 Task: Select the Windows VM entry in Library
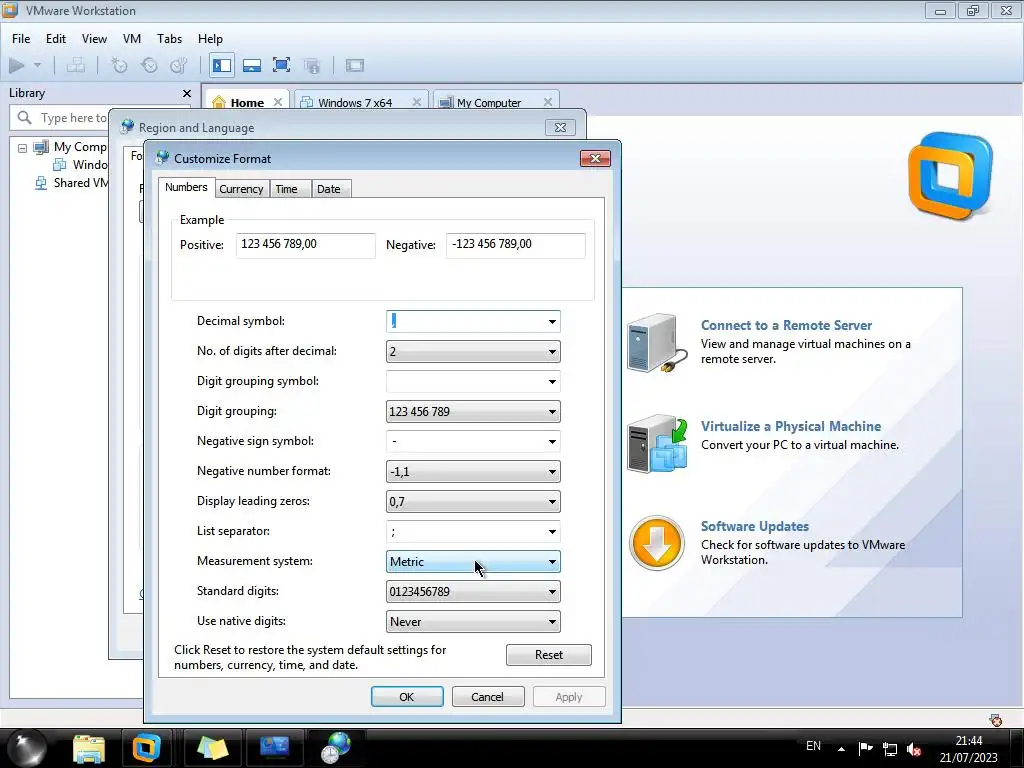pyautogui.click(x=89, y=165)
